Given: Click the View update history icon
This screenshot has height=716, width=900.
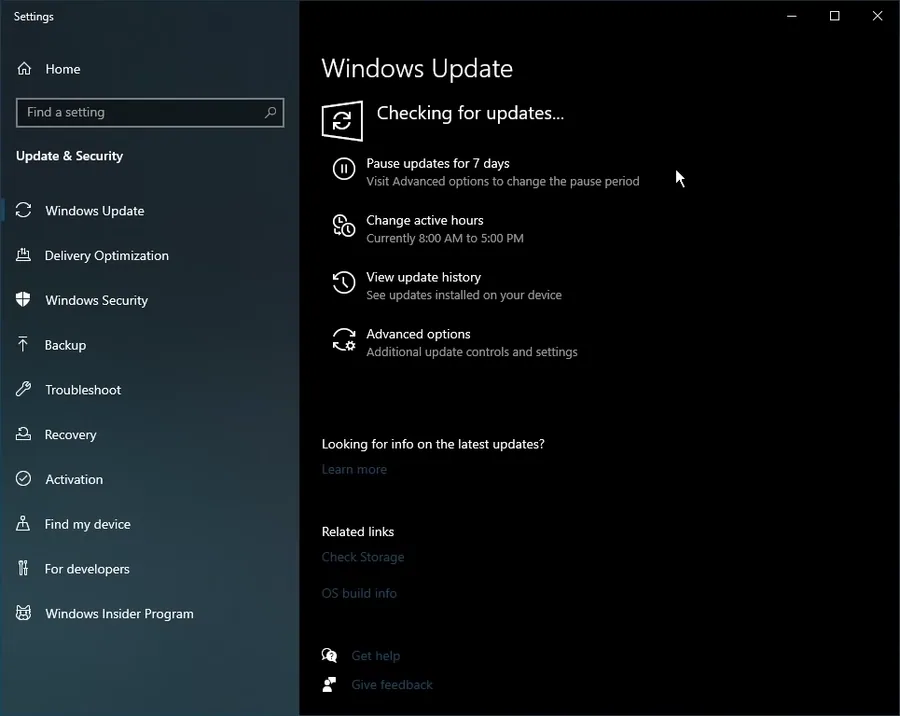Looking at the screenshot, I should (344, 282).
